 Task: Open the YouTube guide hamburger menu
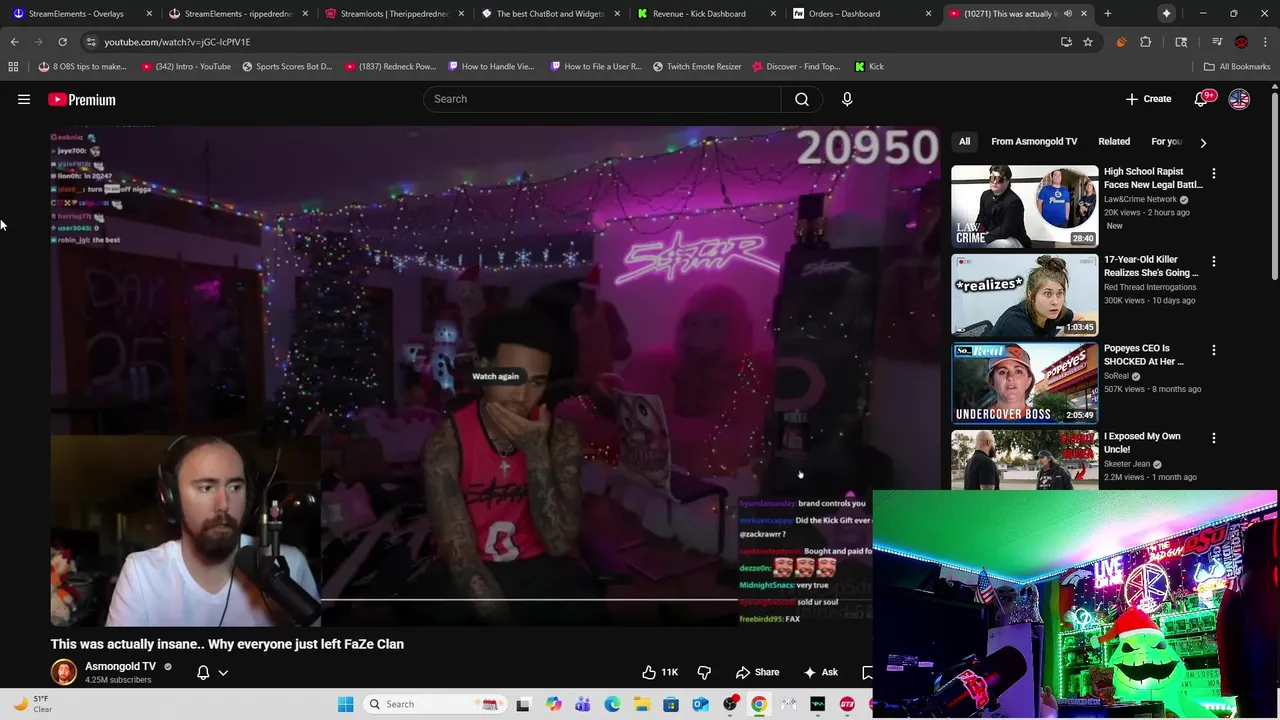(x=24, y=99)
